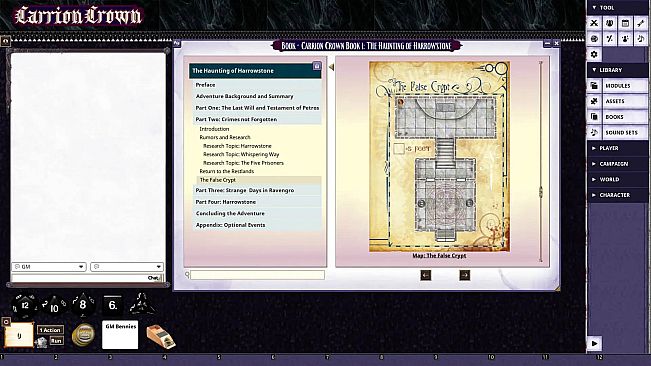Image resolution: width=651 pixels, height=366 pixels.
Task: Click the Books pages icon
Action: point(594,117)
